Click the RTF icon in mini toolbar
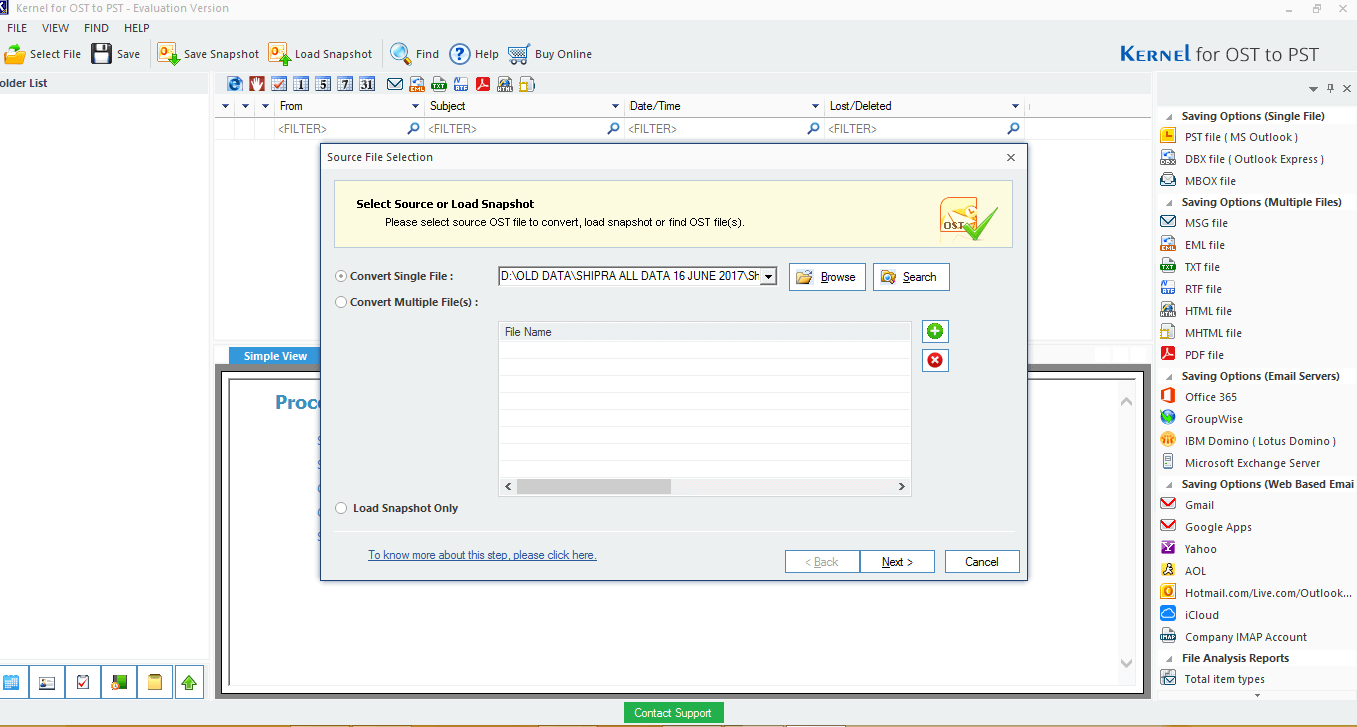The width and height of the screenshot is (1357, 727). pyautogui.click(x=461, y=84)
